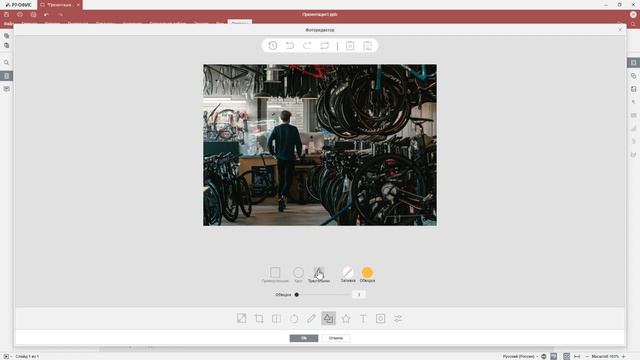Open shape settings icon in right sidebar

633,76
